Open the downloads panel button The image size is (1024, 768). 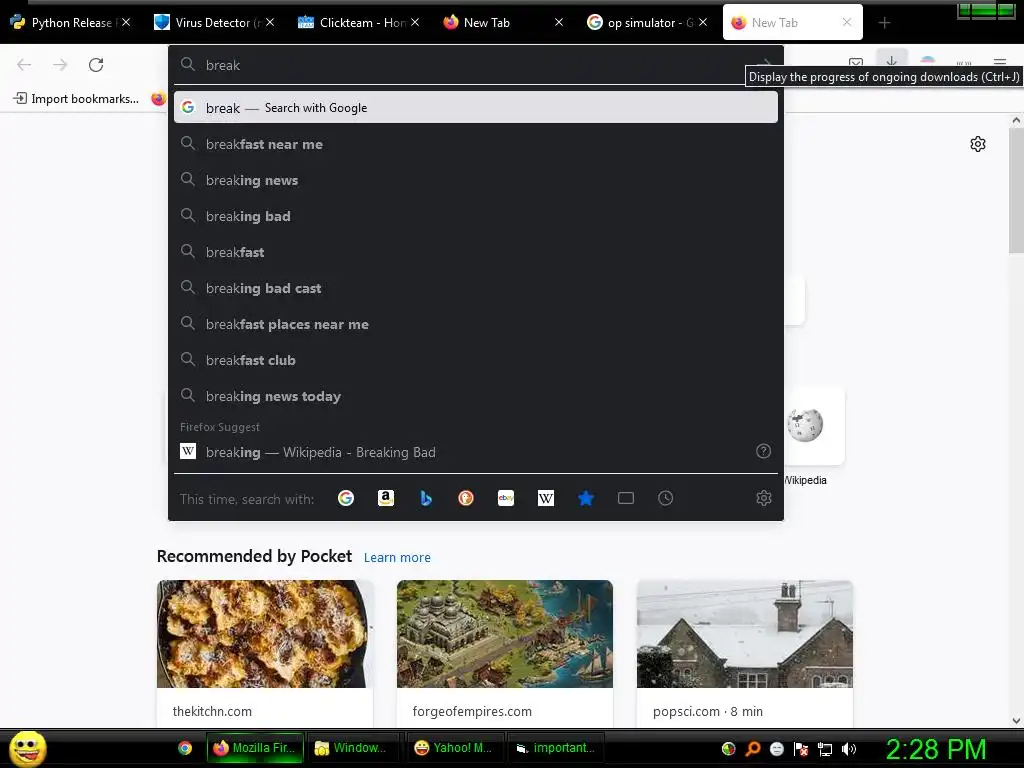[891, 59]
